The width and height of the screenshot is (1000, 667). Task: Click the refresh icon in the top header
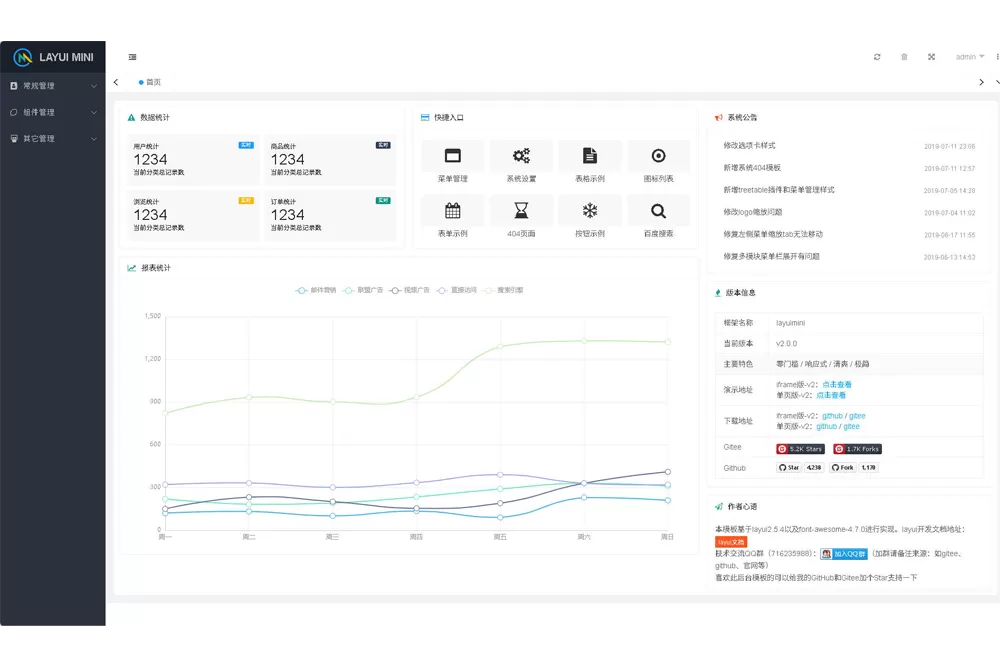(x=877, y=57)
